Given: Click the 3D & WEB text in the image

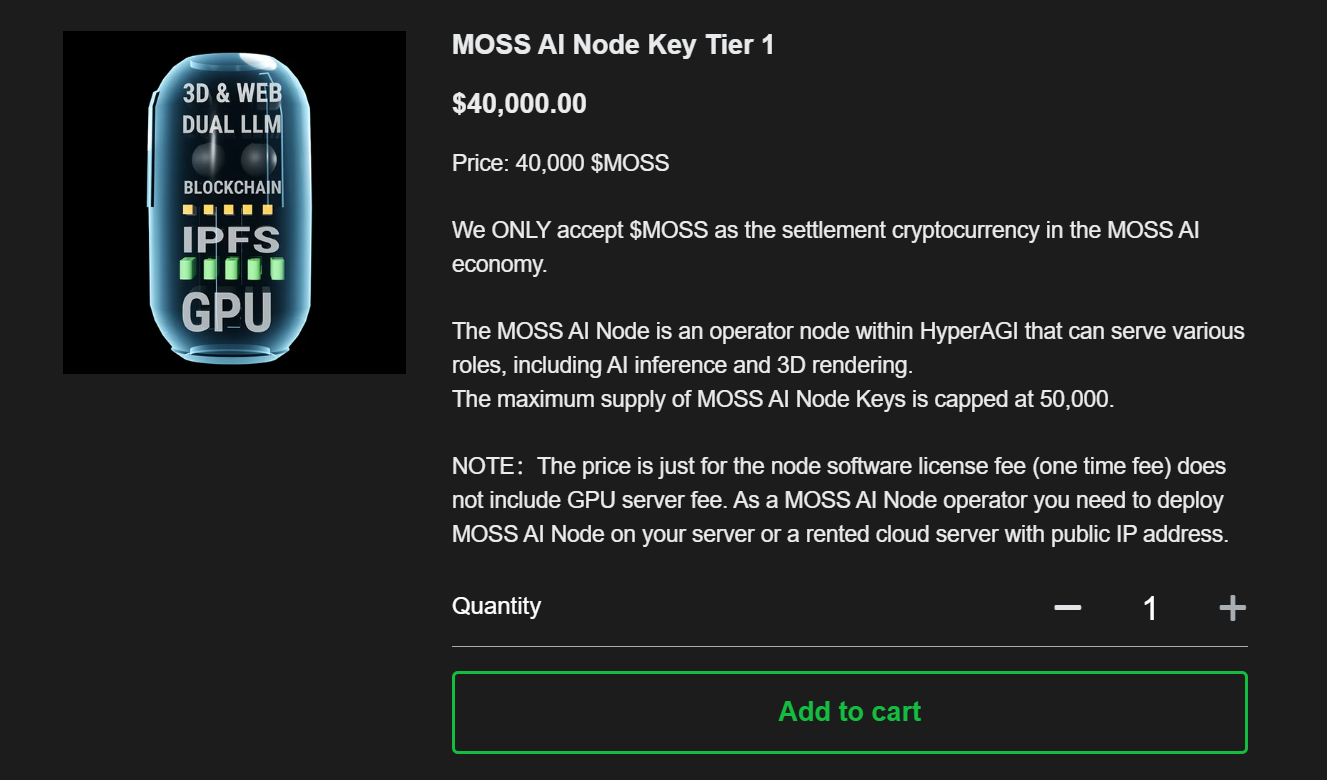Looking at the screenshot, I should tap(232, 94).
